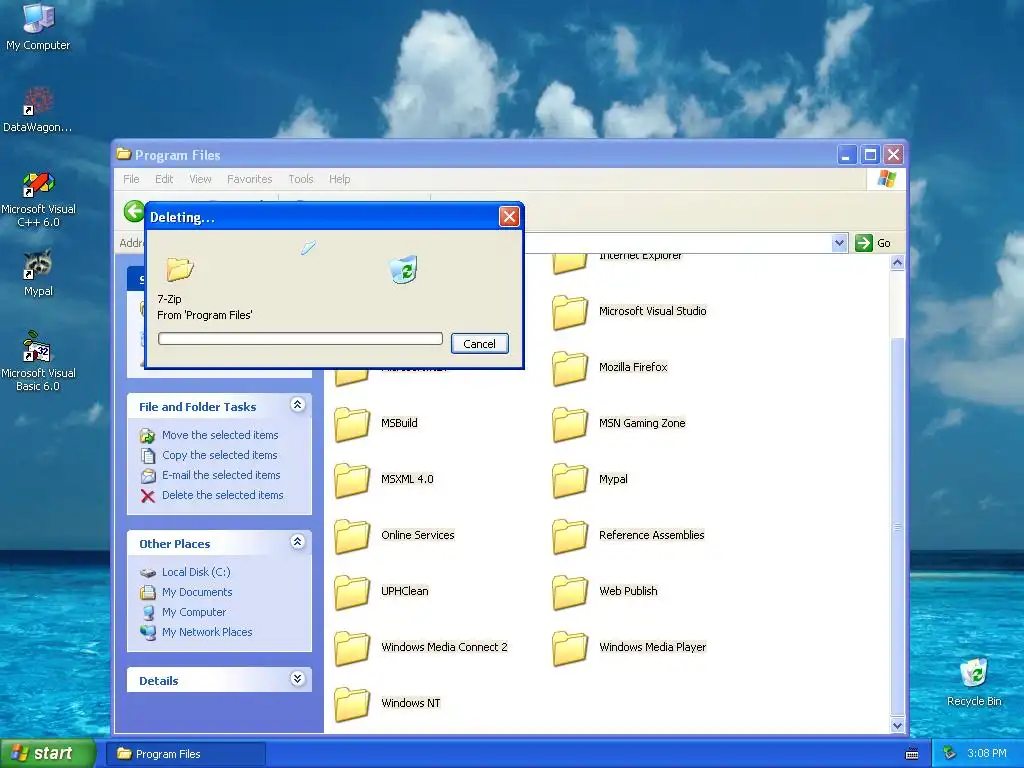Image resolution: width=1024 pixels, height=768 pixels.
Task: Collapse the File and Folder Tasks panel
Action: [297, 405]
